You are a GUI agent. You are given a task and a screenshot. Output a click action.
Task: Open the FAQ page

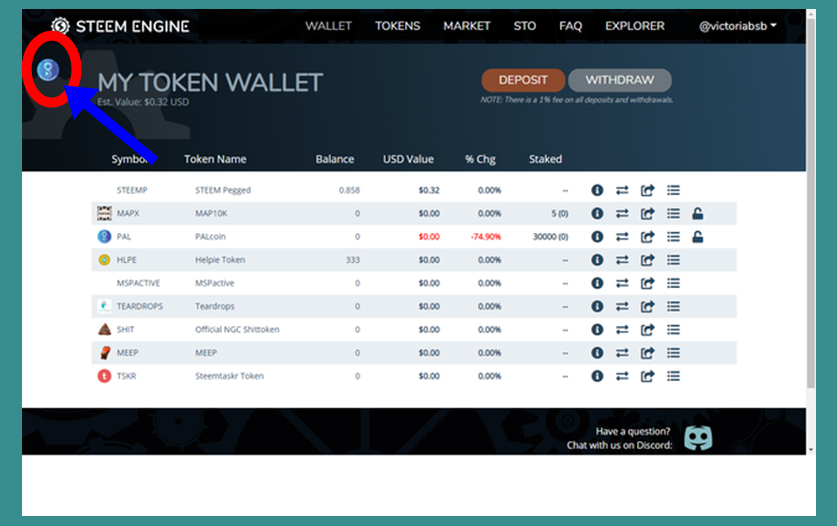tap(571, 26)
